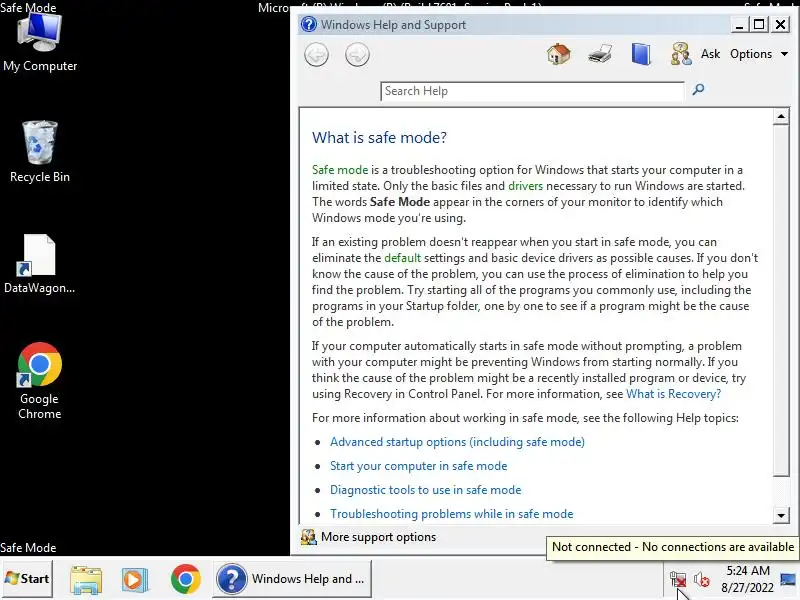Click the help pane scrollbar thumb
The height and width of the screenshot is (600, 800).
pos(781,301)
